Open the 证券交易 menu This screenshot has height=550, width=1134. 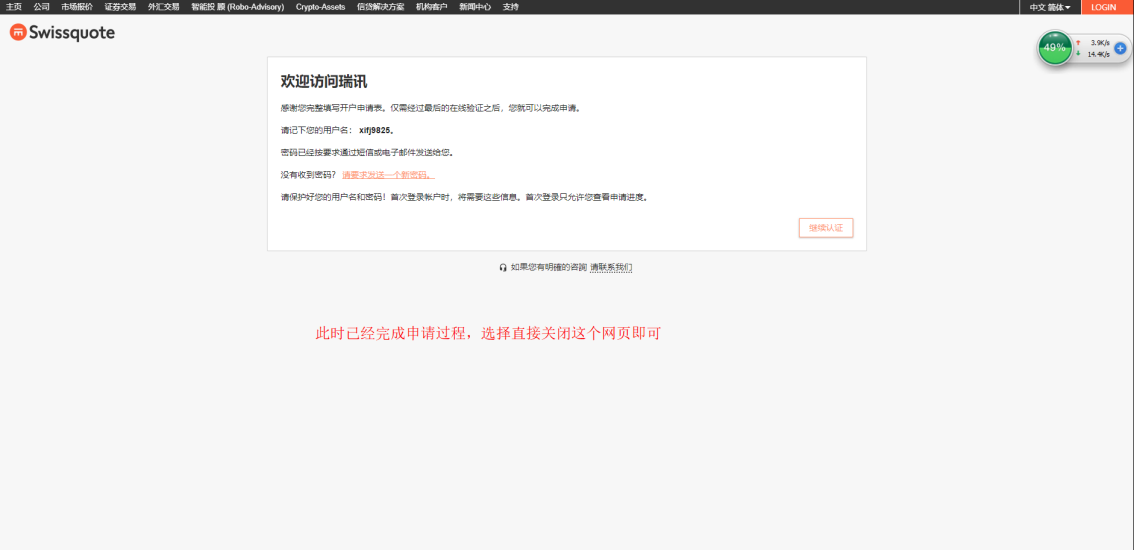pyautogui.click(x=120, y=7)
